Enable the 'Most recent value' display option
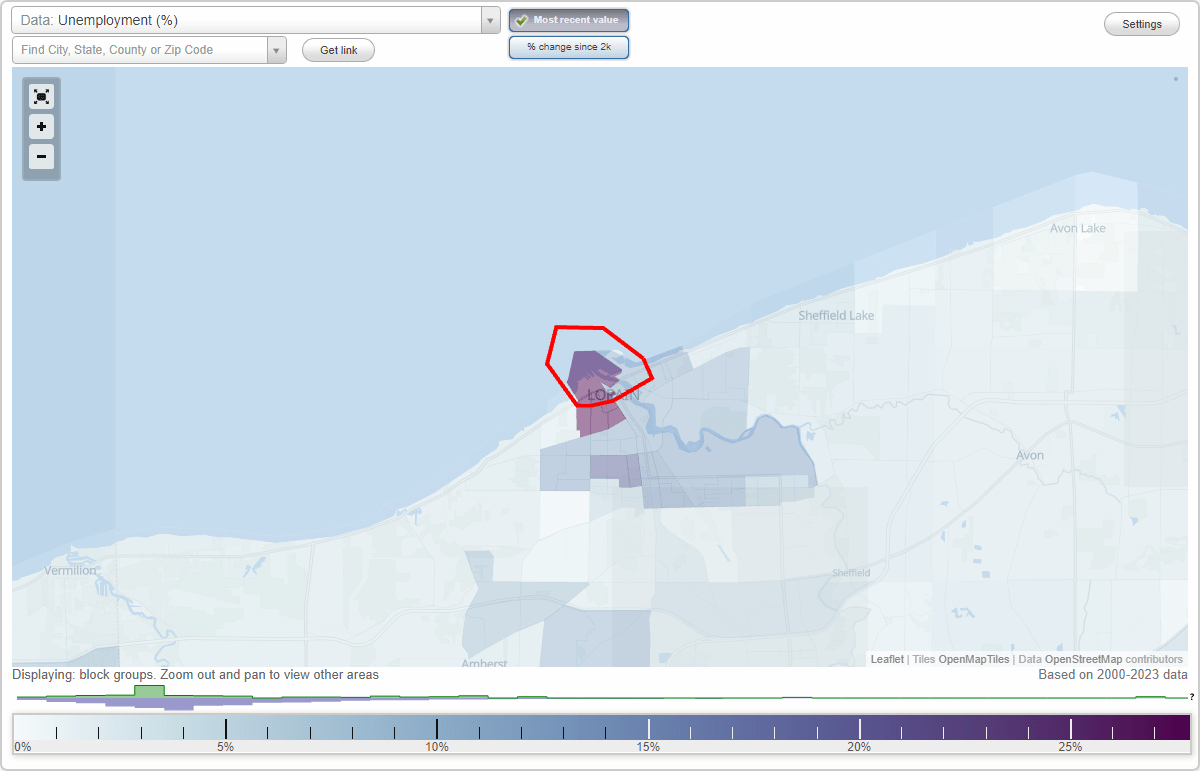Viewport: 1200px width, 771px height. tap(569, 20)
